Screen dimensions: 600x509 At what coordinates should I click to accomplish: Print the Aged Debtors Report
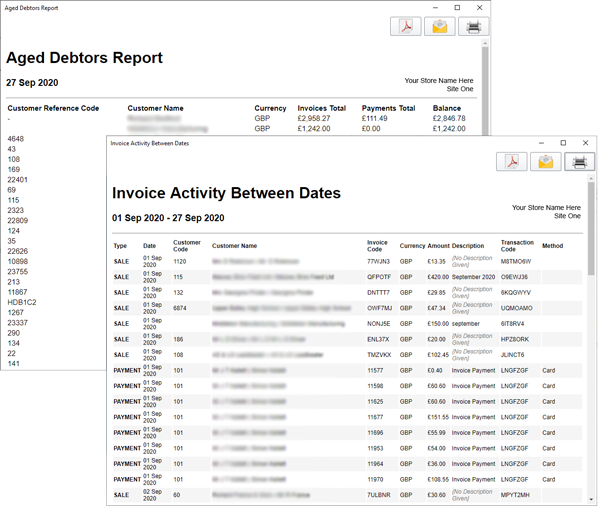click(x=472, y=27)
